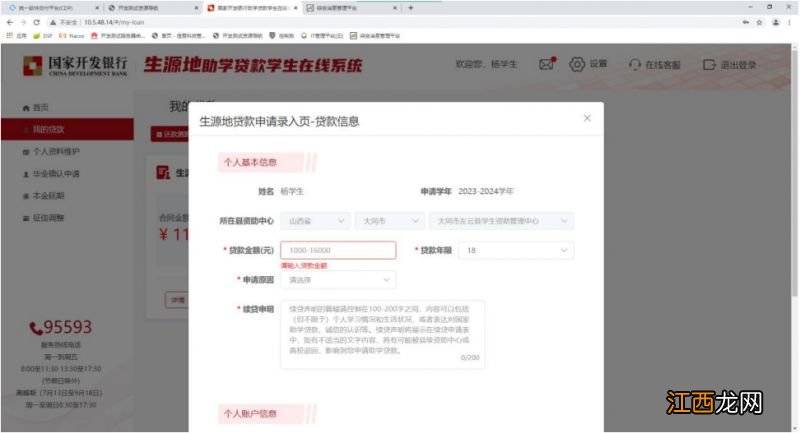Click the red button under 我的贷款 heading

(170, 134)
